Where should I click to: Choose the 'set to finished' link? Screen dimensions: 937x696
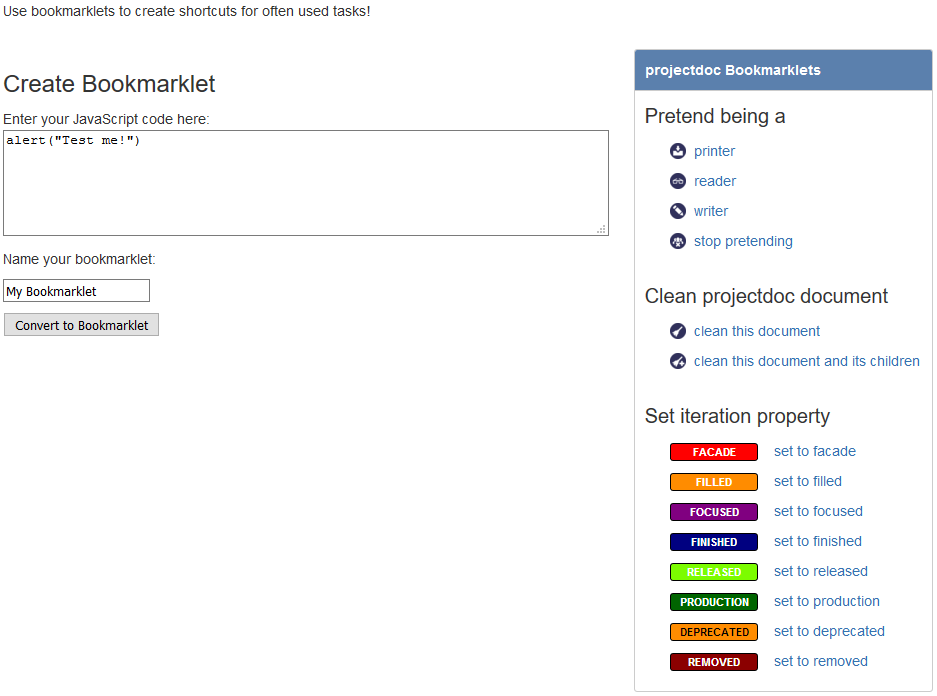coord(818,541)
